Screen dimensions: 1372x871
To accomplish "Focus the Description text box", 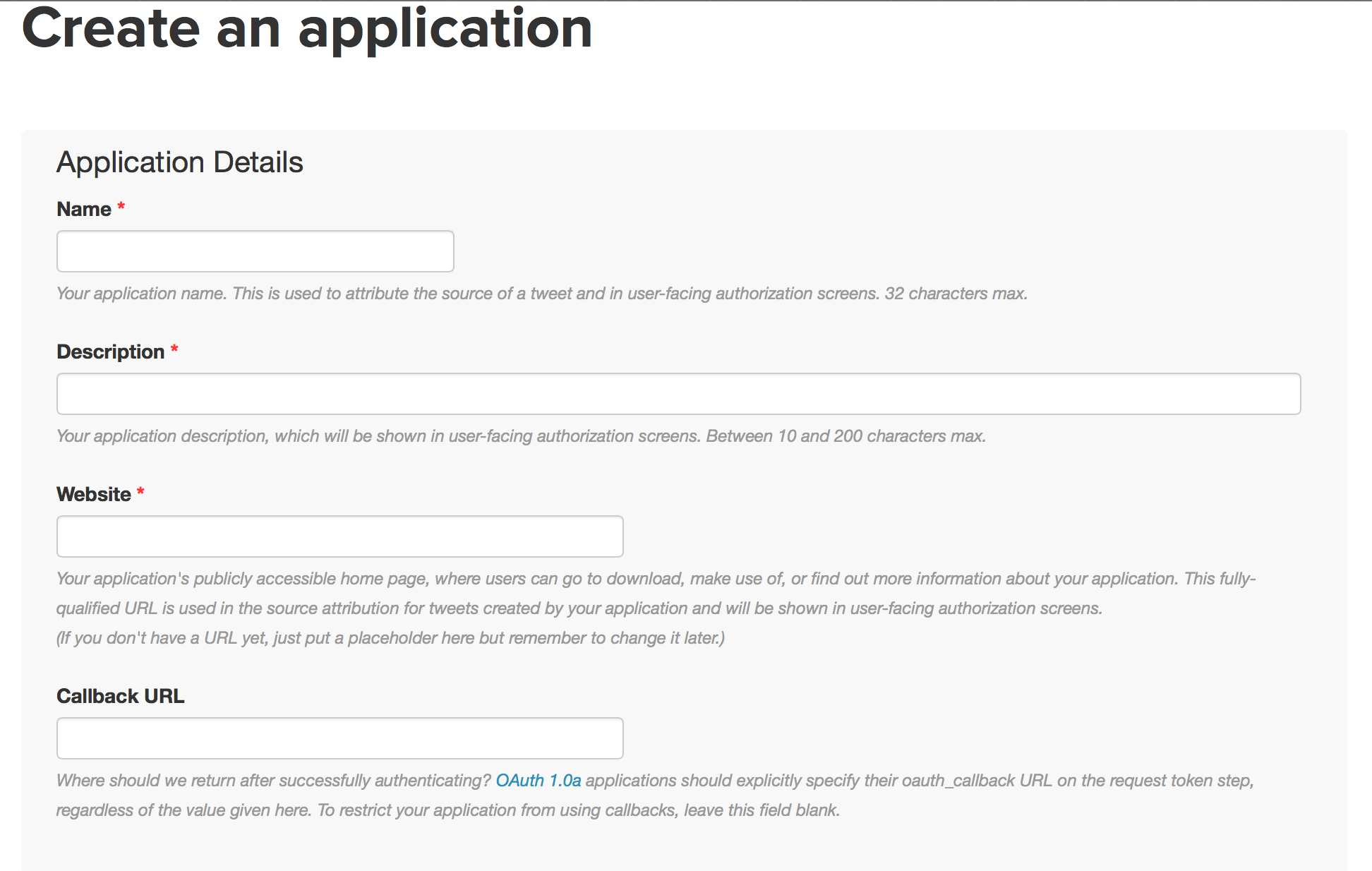I will click(x=678, y=394).
